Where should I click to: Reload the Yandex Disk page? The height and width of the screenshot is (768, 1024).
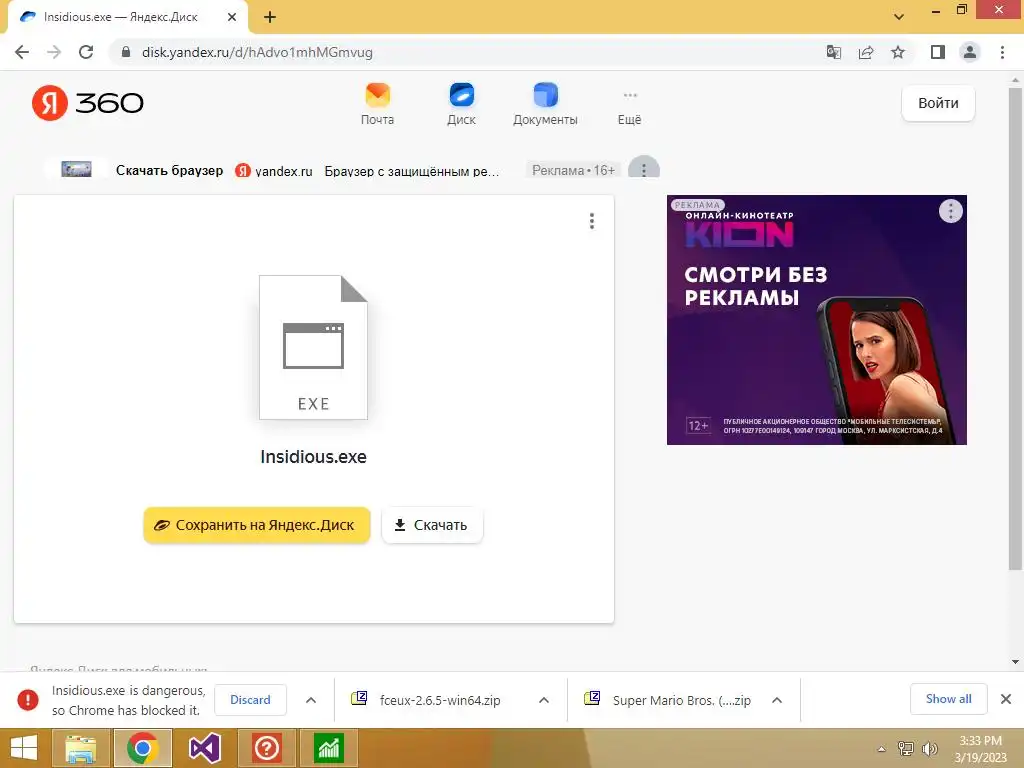pos(86,52)
